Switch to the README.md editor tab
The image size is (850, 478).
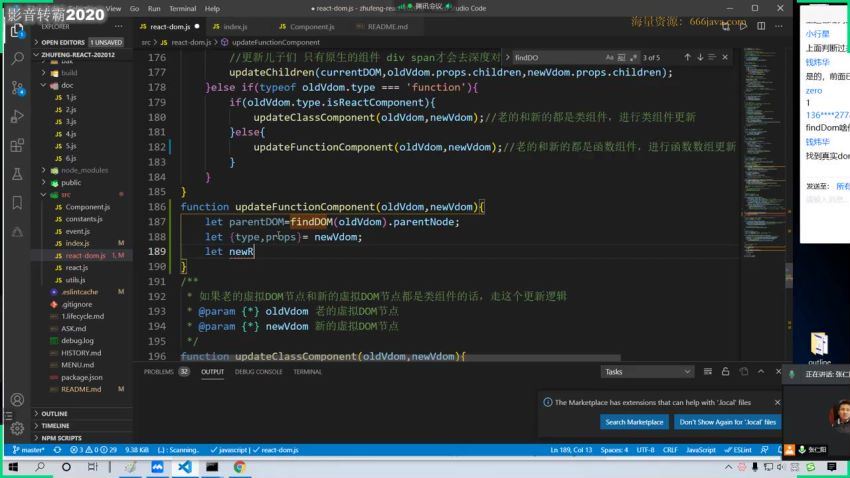[x=387, y=27]
